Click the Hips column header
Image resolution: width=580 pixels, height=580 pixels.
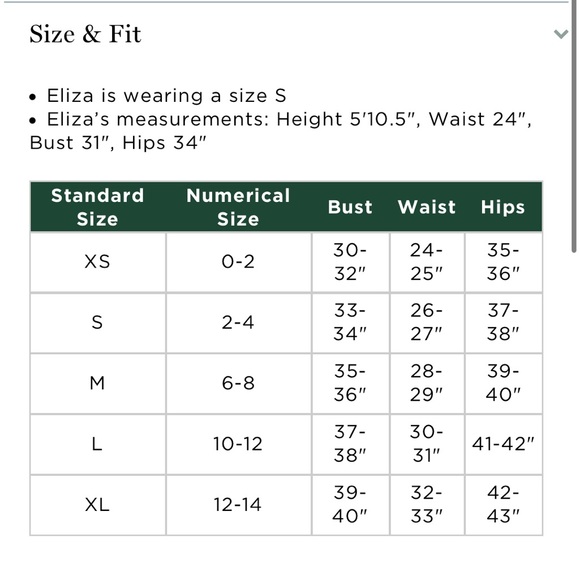click(503, 207)
